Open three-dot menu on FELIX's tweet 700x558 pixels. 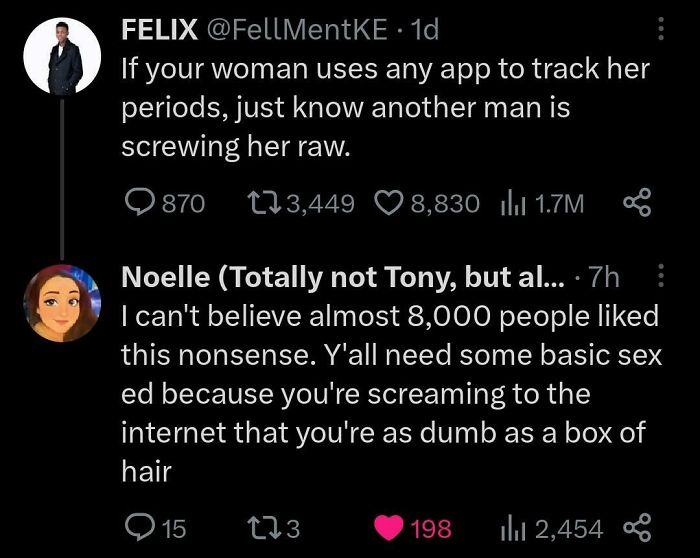659,31
